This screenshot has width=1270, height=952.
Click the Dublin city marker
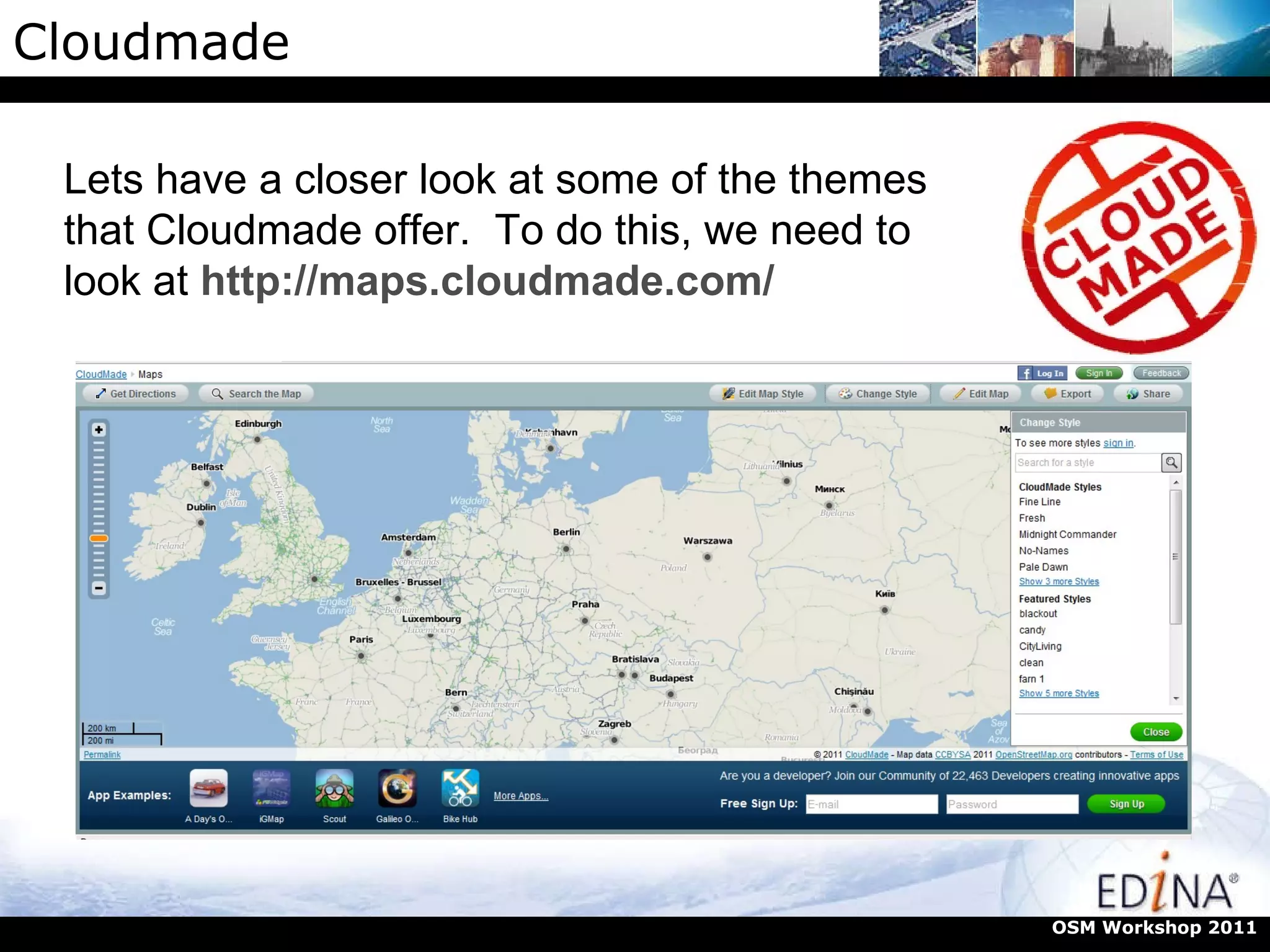pyautogui.click(x=201, y=522)
